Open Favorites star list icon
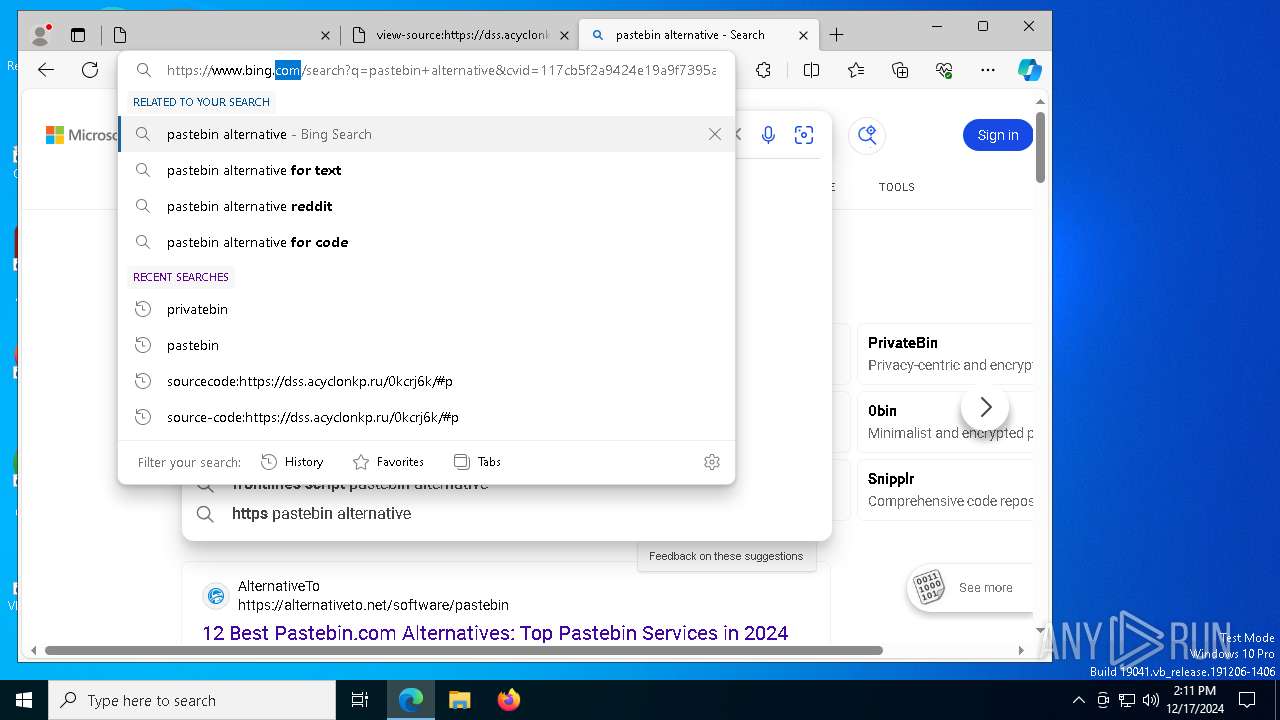1280x720 pixels. click(856, 70)
